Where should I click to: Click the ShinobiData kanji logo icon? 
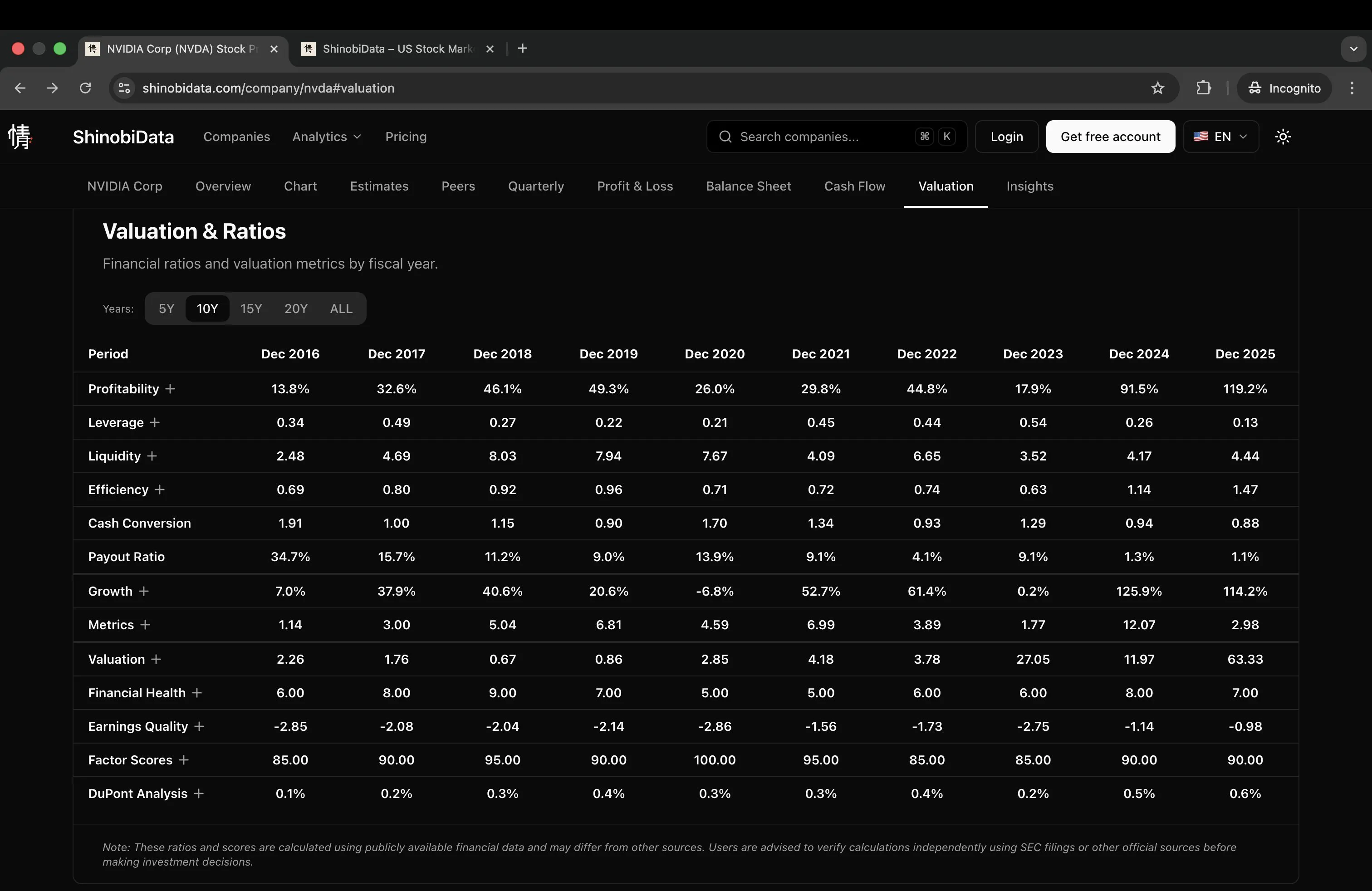tap(20, 137)
